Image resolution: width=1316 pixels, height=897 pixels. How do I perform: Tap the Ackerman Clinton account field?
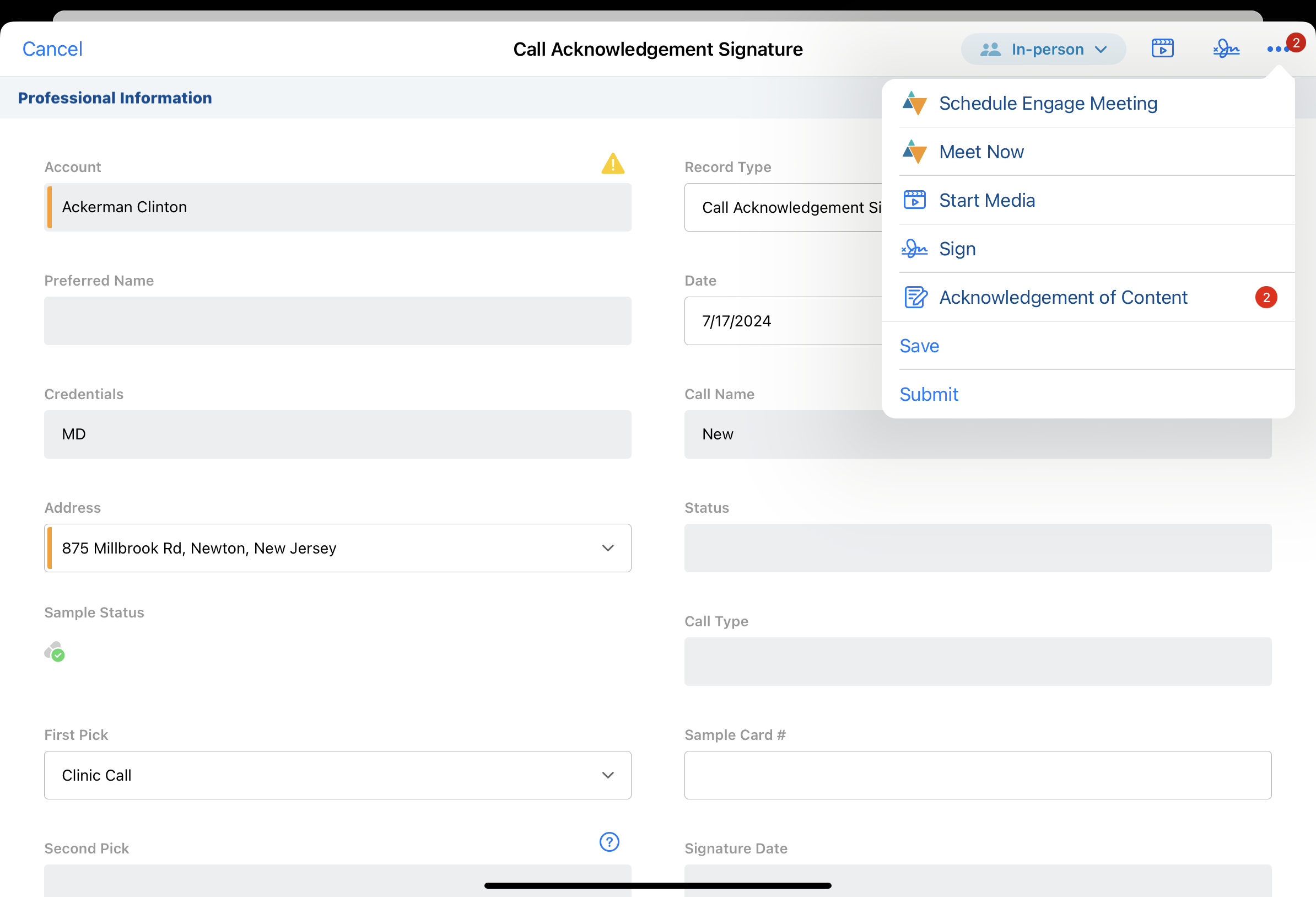337,207
